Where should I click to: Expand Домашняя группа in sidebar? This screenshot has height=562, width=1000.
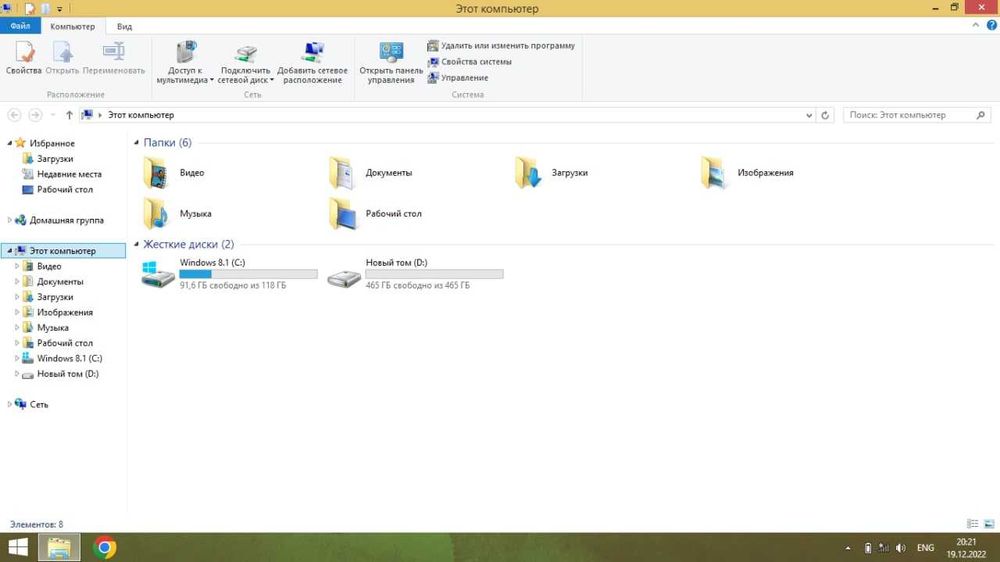point(10,220)
